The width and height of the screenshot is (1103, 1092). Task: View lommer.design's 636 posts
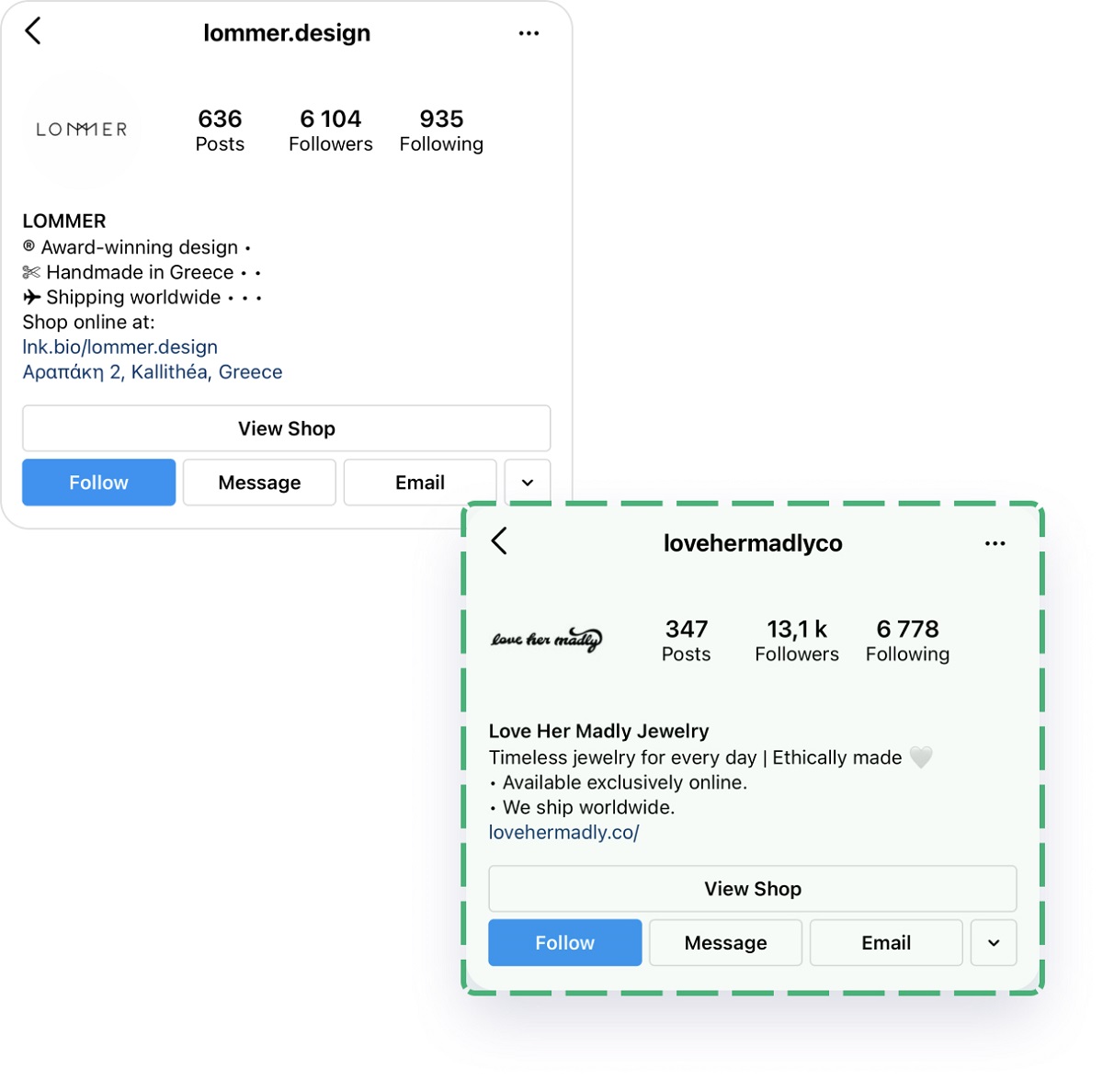click(x=220, y=131)
